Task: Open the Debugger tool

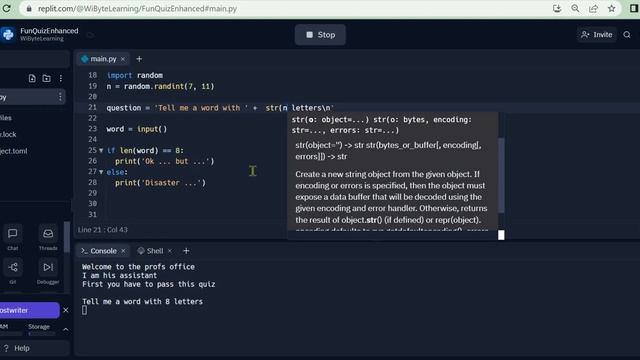Action: (48, 272)
